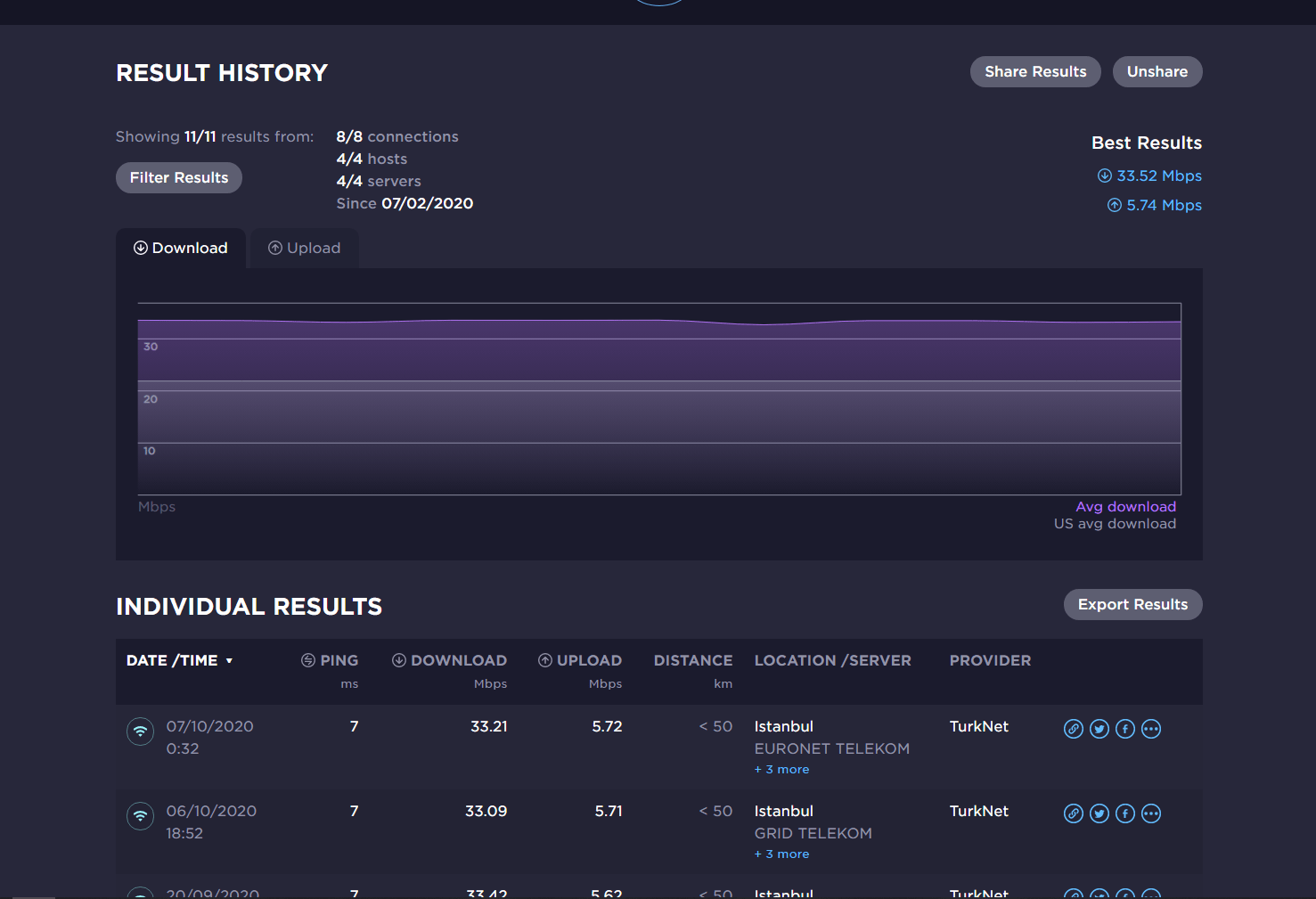Share 06/10/2020 result on Facebook
1316x899 pixels.
[1125, 813]
